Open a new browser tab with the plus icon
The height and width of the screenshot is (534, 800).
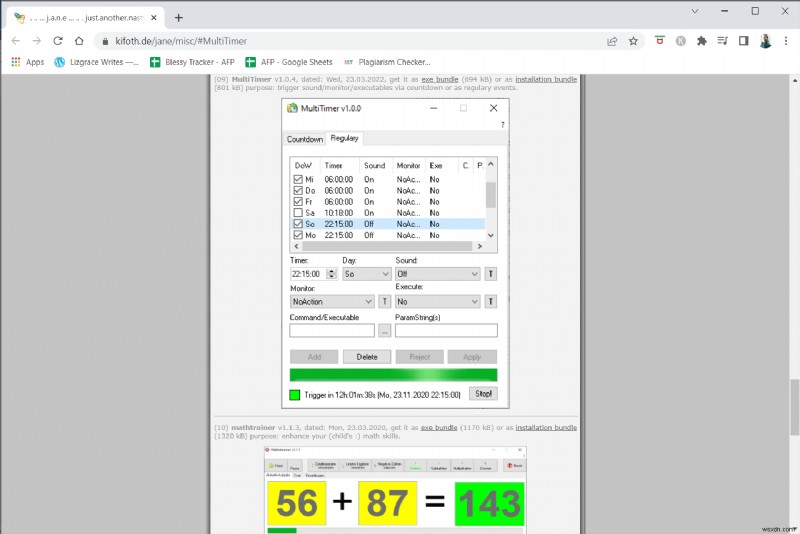coord(179,17)
